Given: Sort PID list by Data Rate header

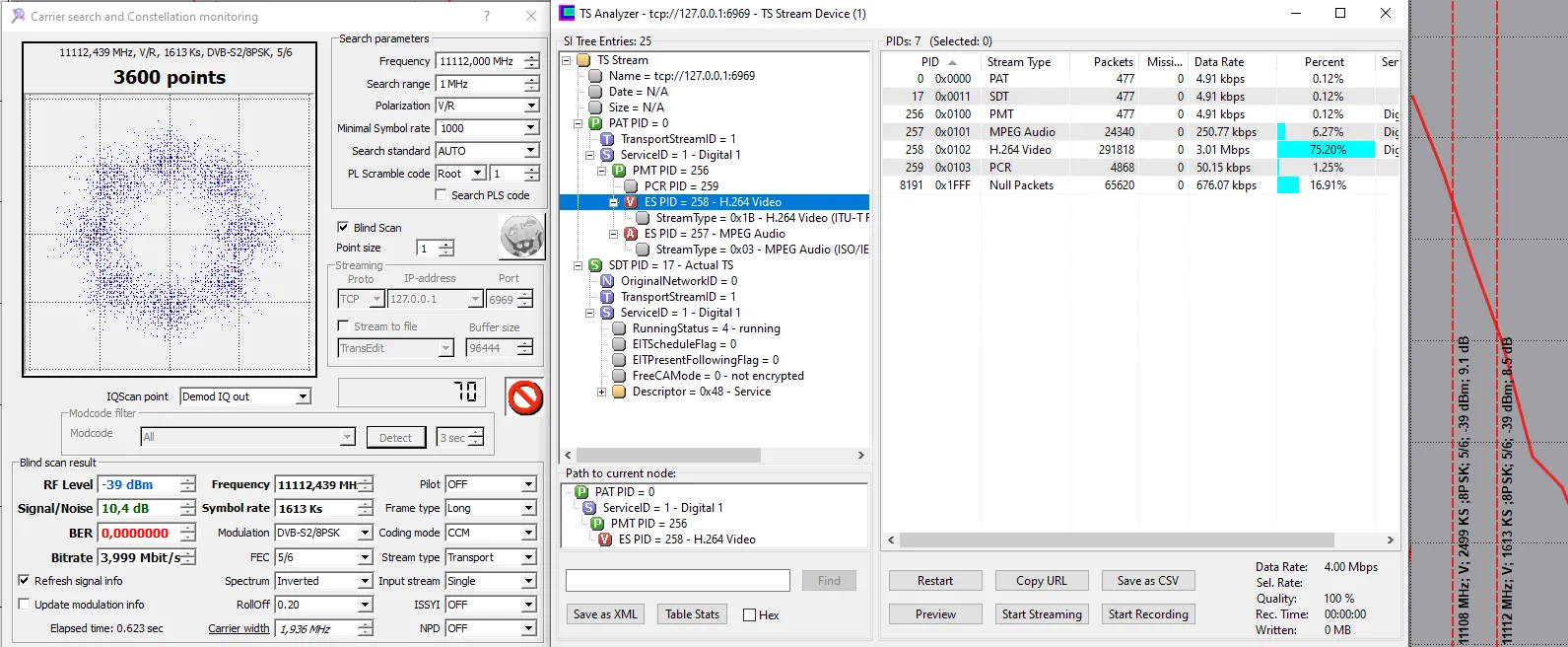Looking at the screenshot, I should pos(1218,61).
